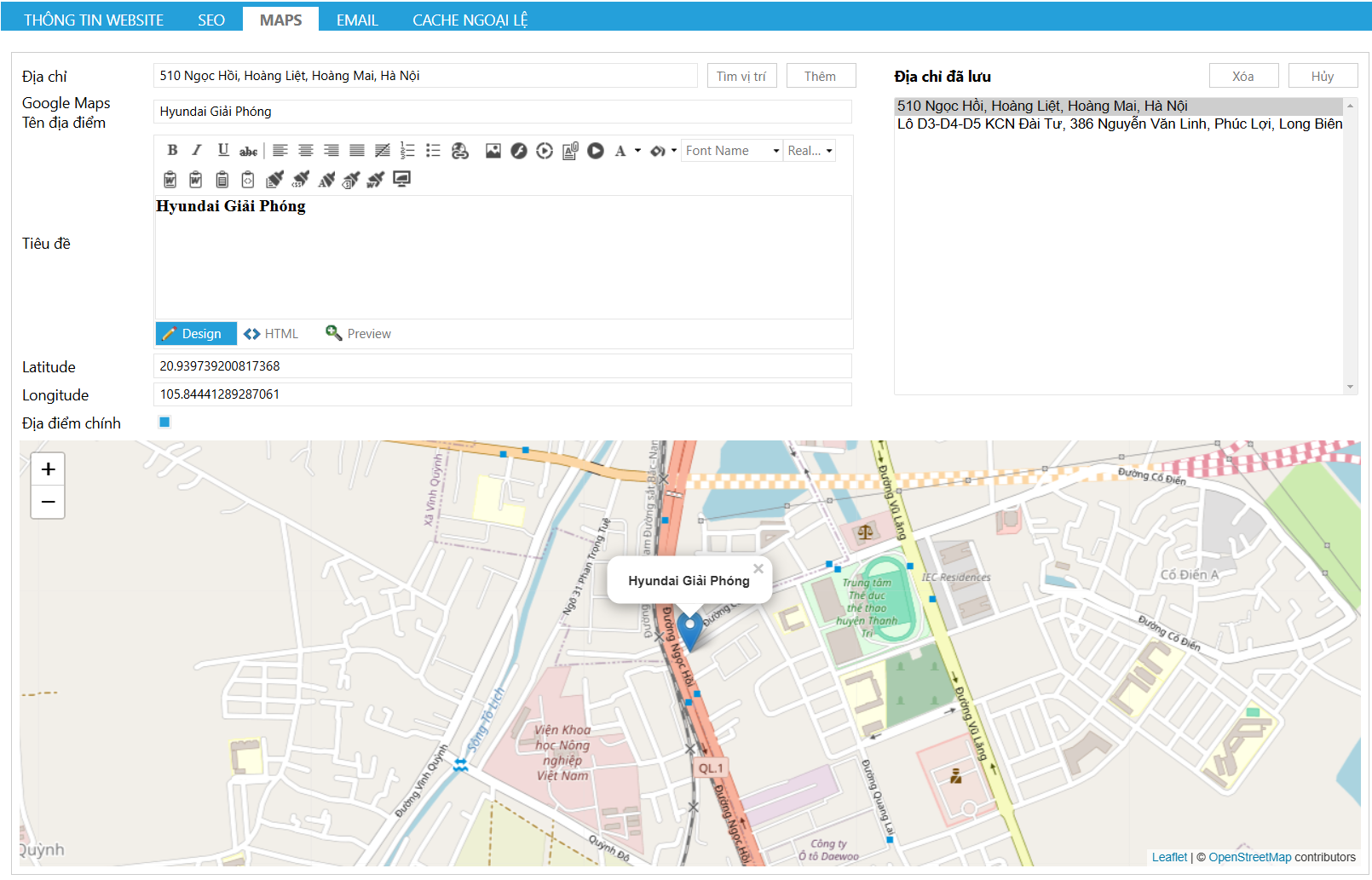This screenshot has width=1372, height=880.
Task: Insert an image via image manager
Action: tap(493, 151)
